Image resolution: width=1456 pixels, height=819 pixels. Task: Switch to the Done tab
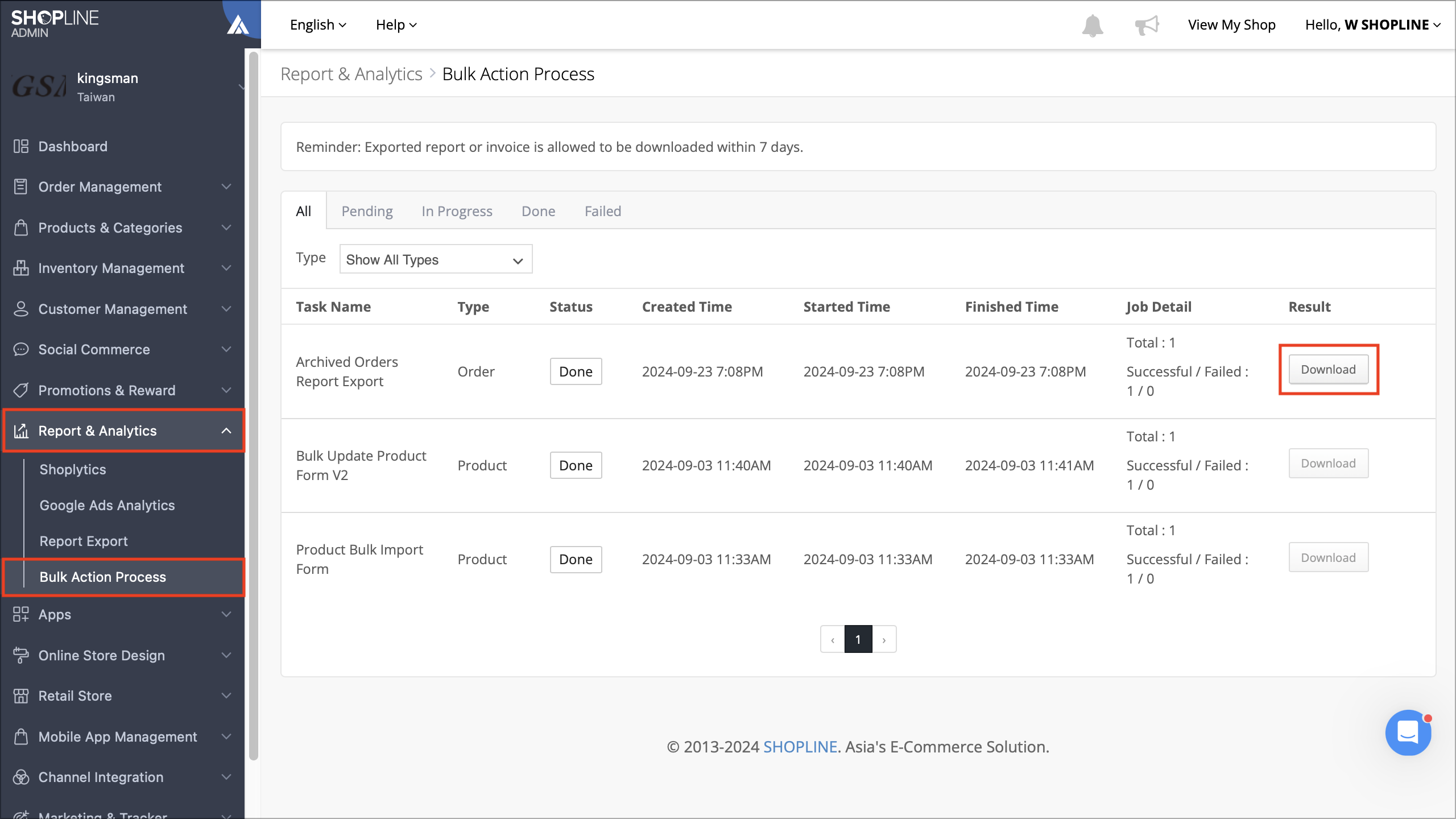[538, 211]
